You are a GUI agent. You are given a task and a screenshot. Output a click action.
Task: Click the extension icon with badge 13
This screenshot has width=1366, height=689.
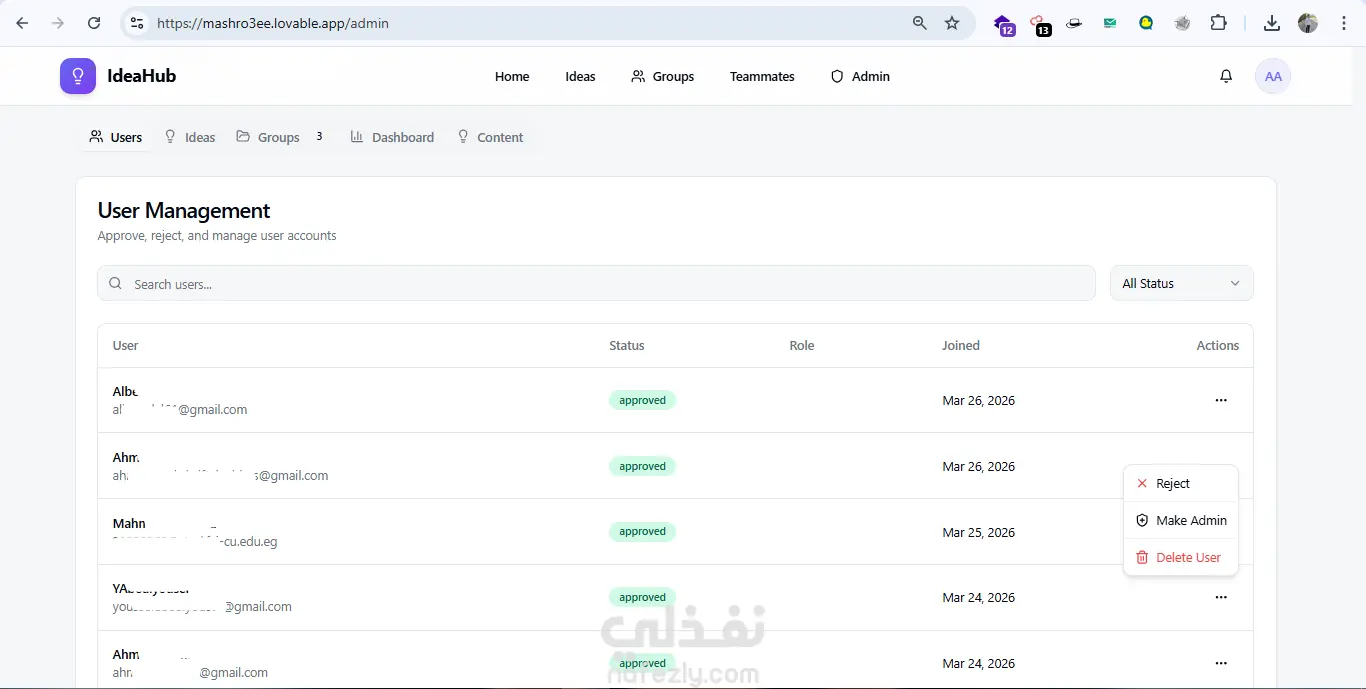coord(1039,24)
